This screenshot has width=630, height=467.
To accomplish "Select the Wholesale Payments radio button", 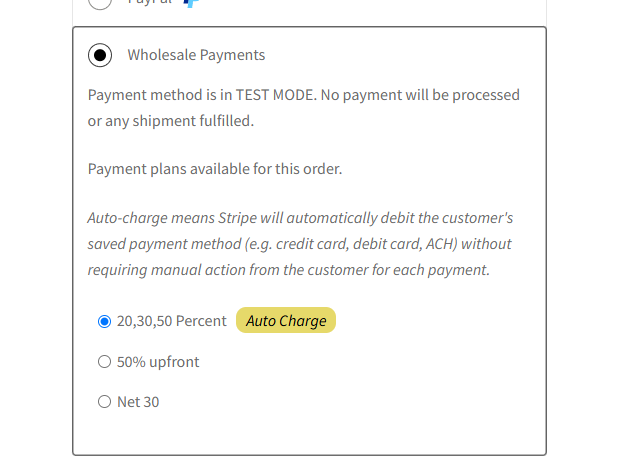I will [100, 55].
